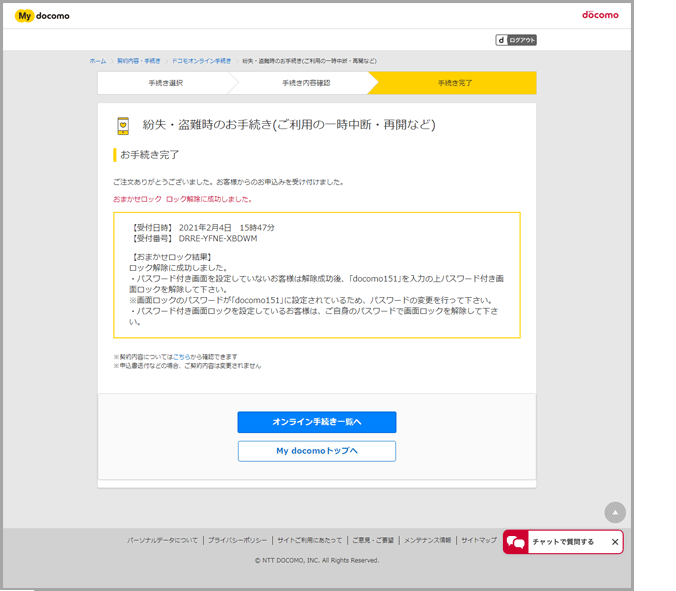676x591 pixels.
Task: Click オンライン手続き一覧へ button
Action: (x=316, y=422)
